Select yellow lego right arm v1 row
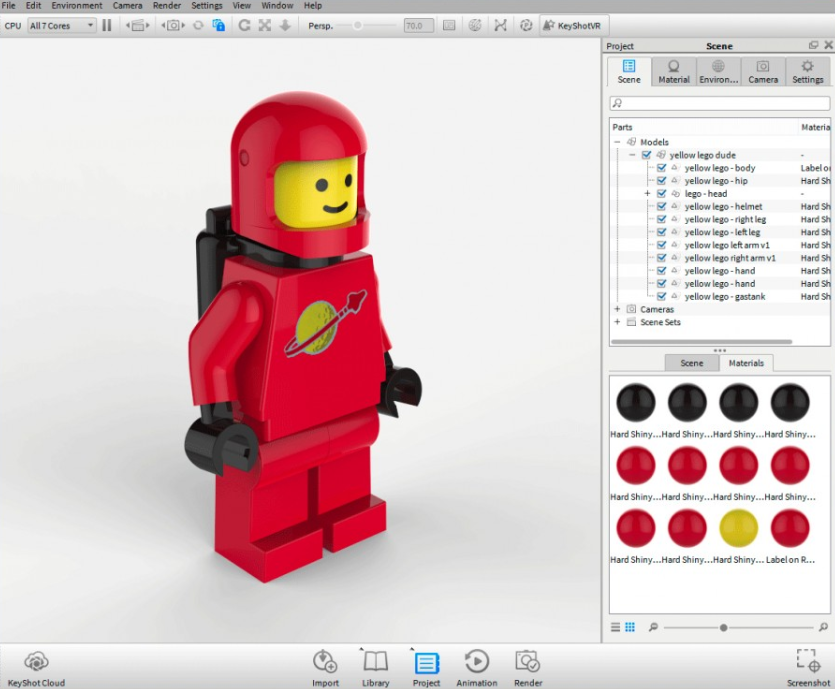835x689 pixels. [x=720, y=258]
